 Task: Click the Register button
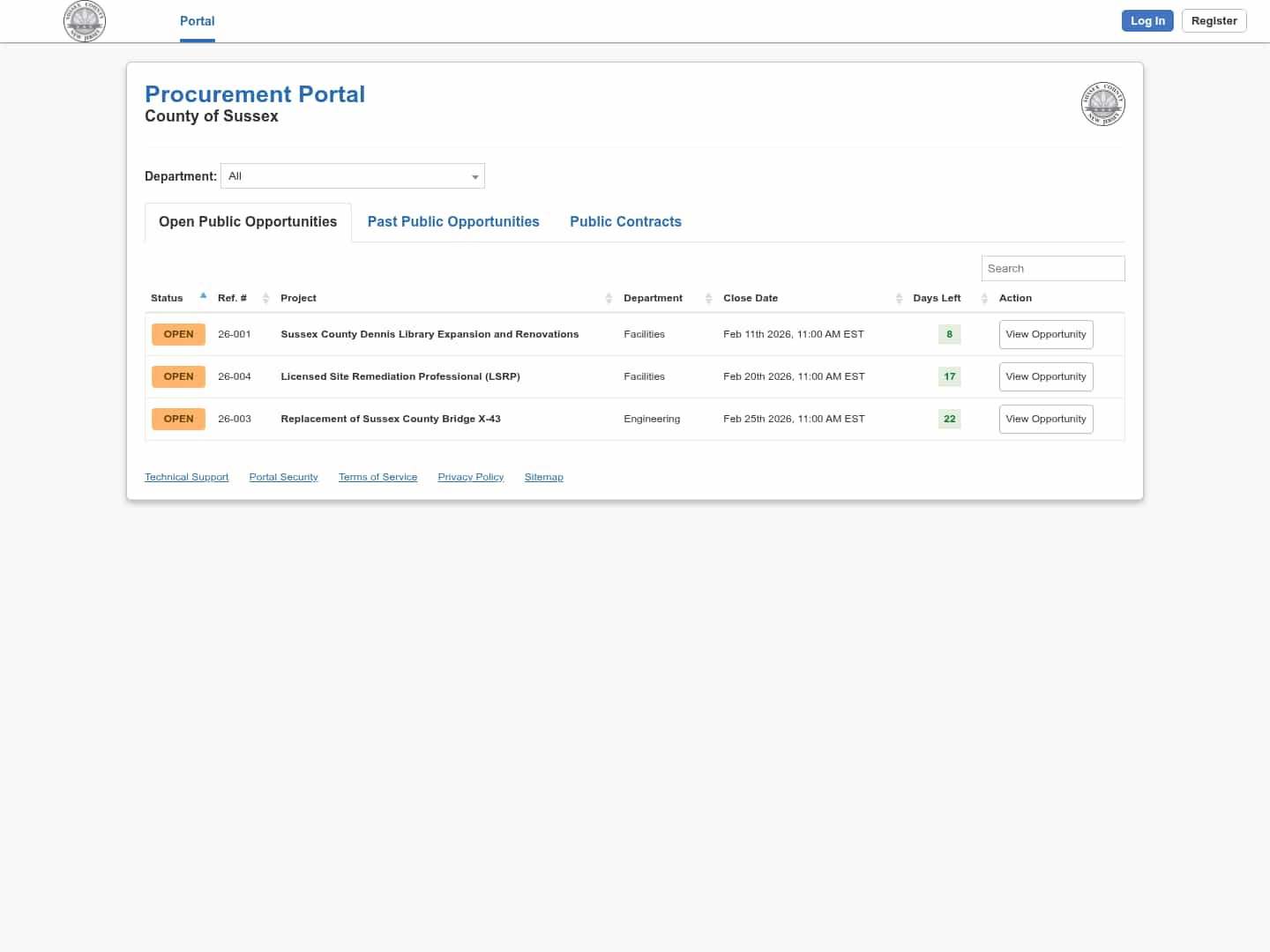(1214, 21)
